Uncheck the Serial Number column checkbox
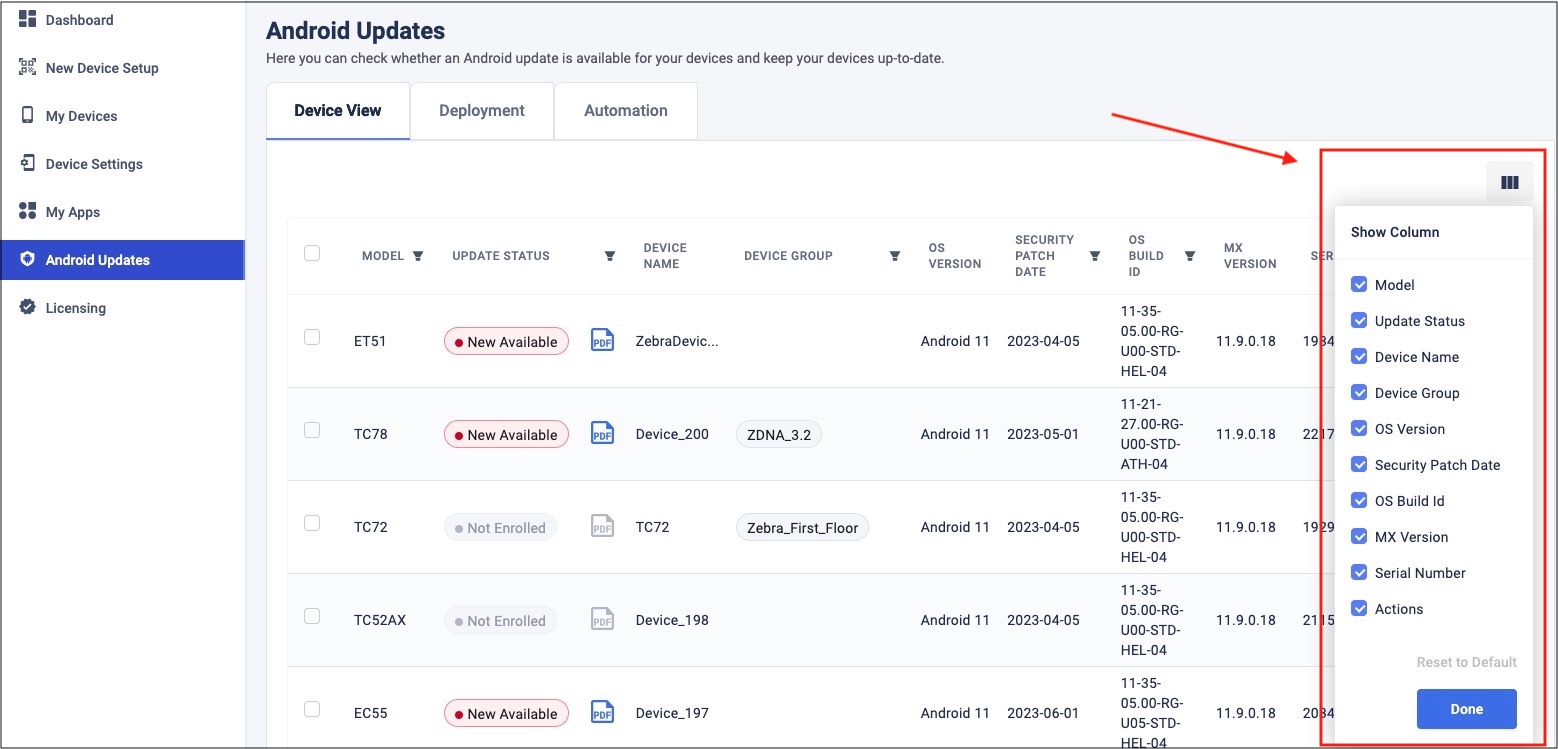The image size is (1558, 749). pyautogui.click(x=1359, y=573)
